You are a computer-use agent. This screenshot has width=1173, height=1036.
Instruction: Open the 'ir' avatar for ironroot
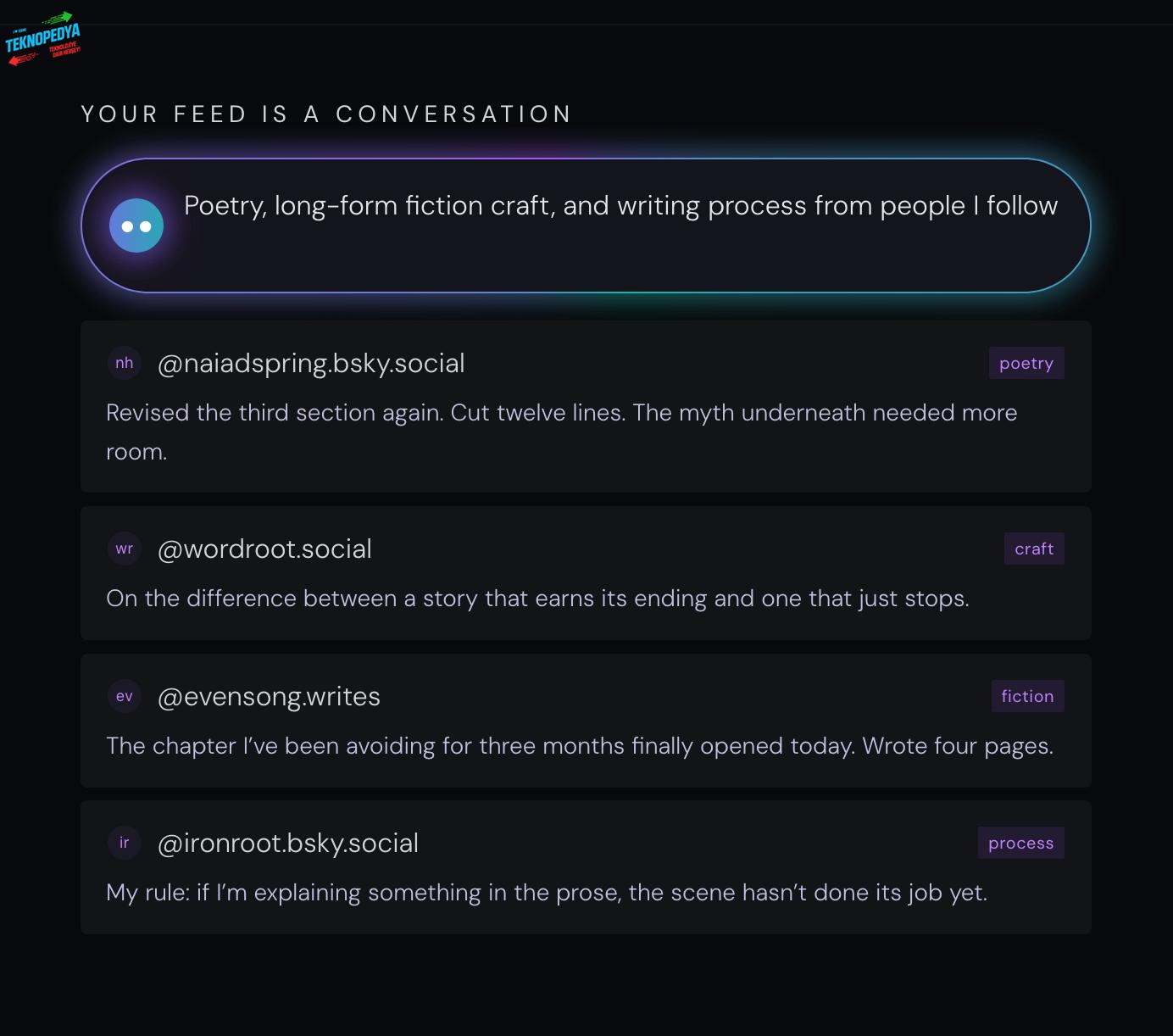(x=125, y=843)
